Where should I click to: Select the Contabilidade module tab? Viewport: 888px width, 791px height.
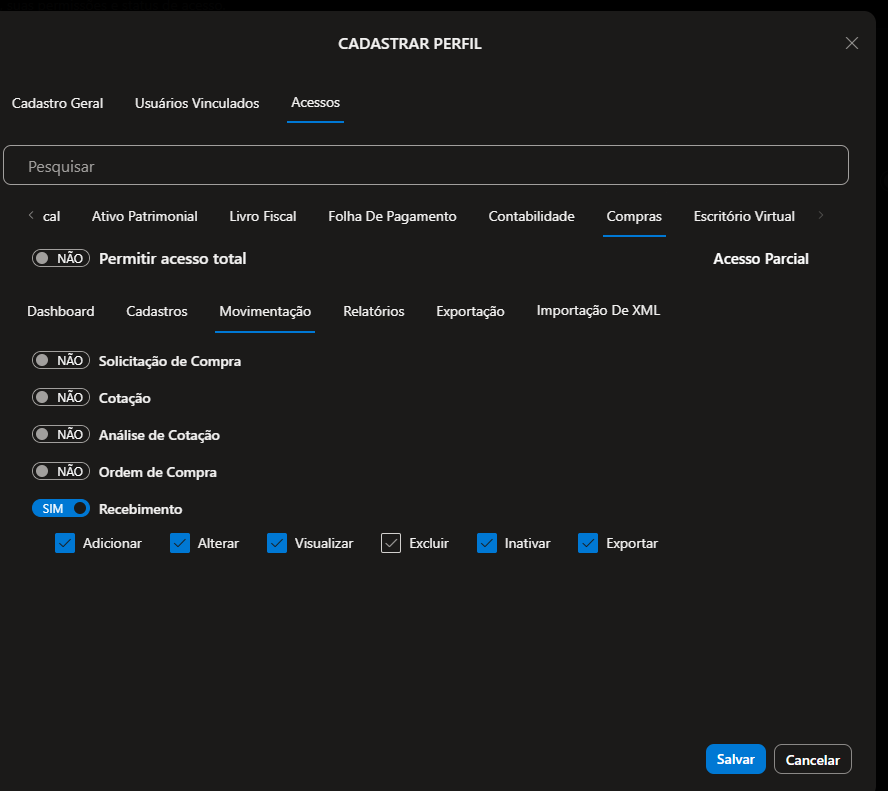click(x=531, y=216)
